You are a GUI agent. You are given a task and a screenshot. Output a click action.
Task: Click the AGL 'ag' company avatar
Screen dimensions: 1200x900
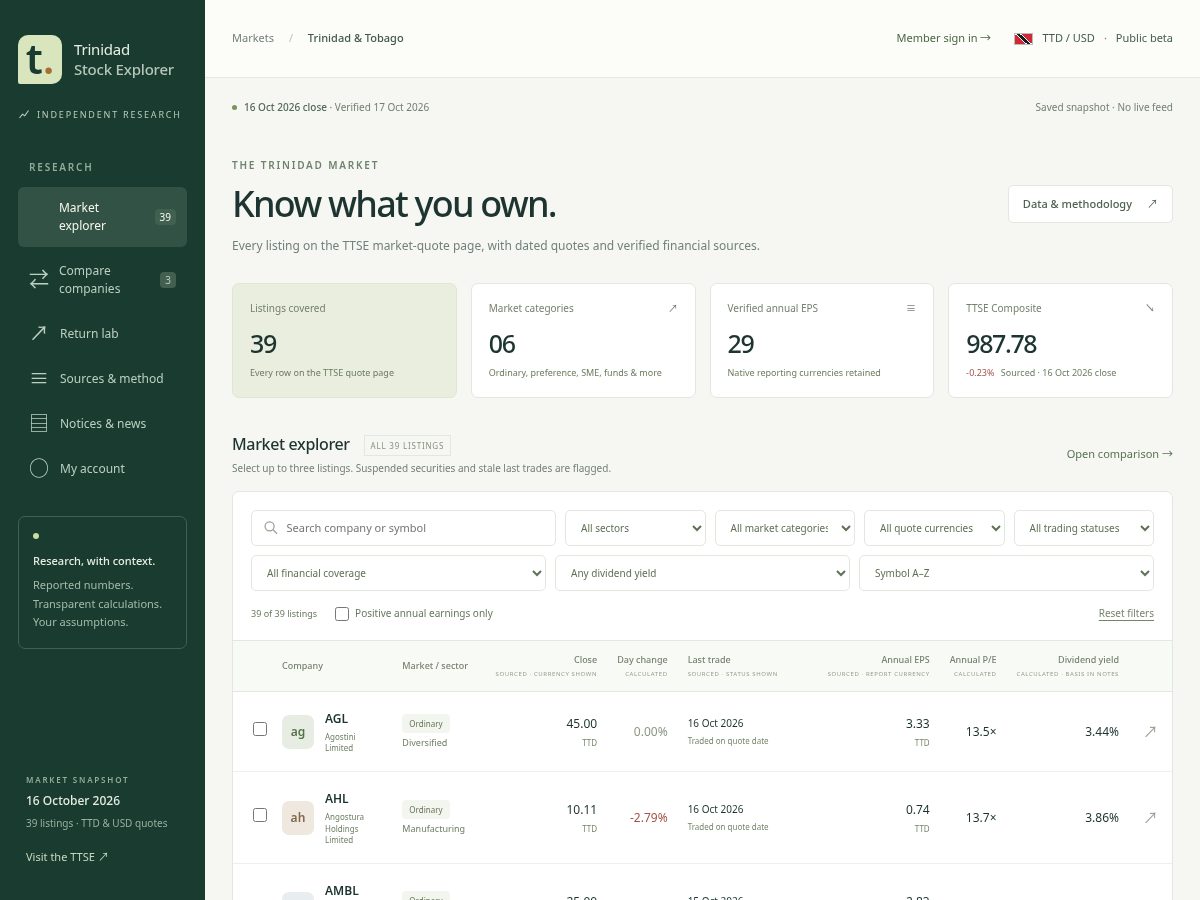[x=298, y=731]
